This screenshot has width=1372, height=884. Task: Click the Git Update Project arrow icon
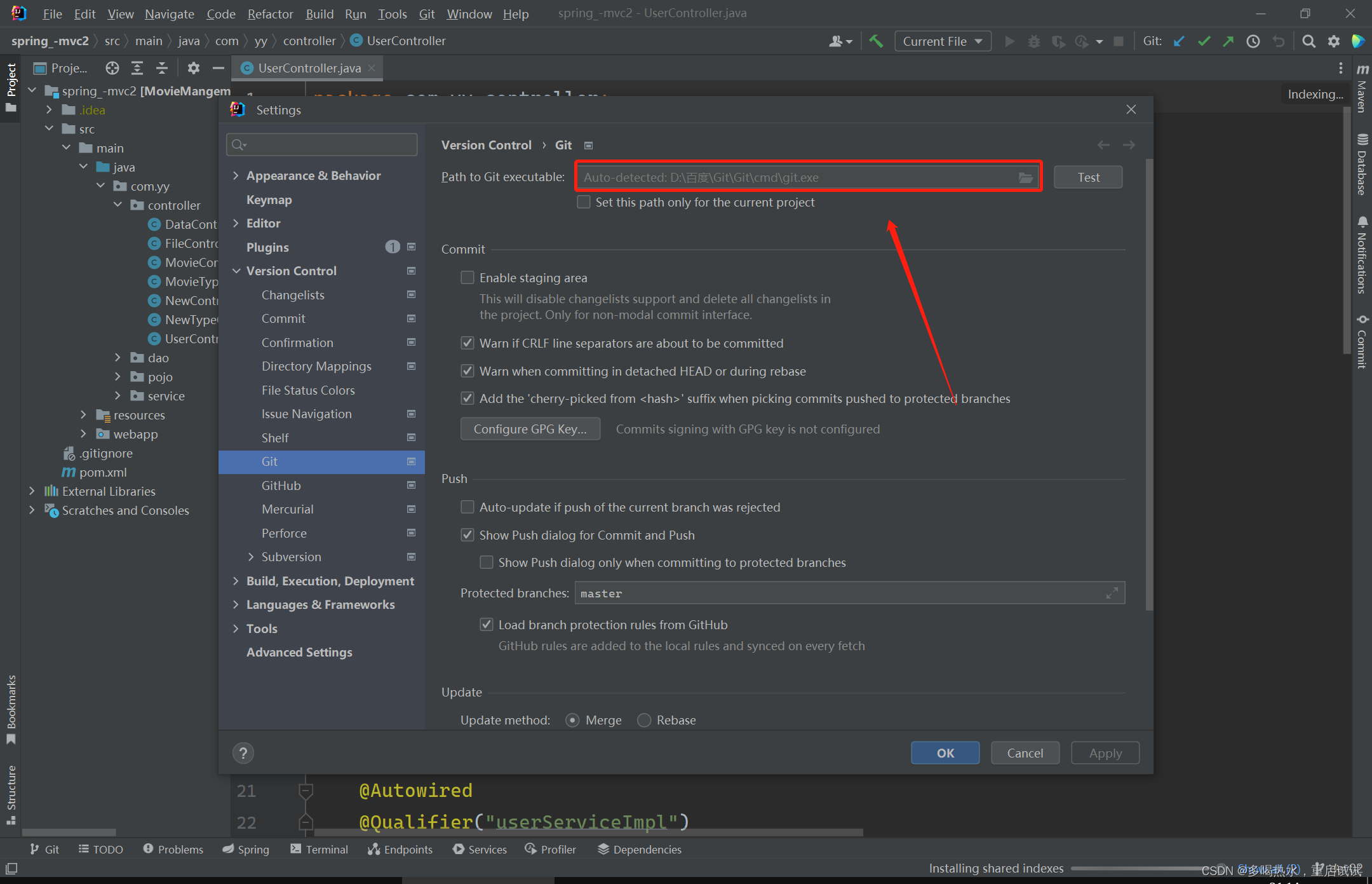point(1179,41)
